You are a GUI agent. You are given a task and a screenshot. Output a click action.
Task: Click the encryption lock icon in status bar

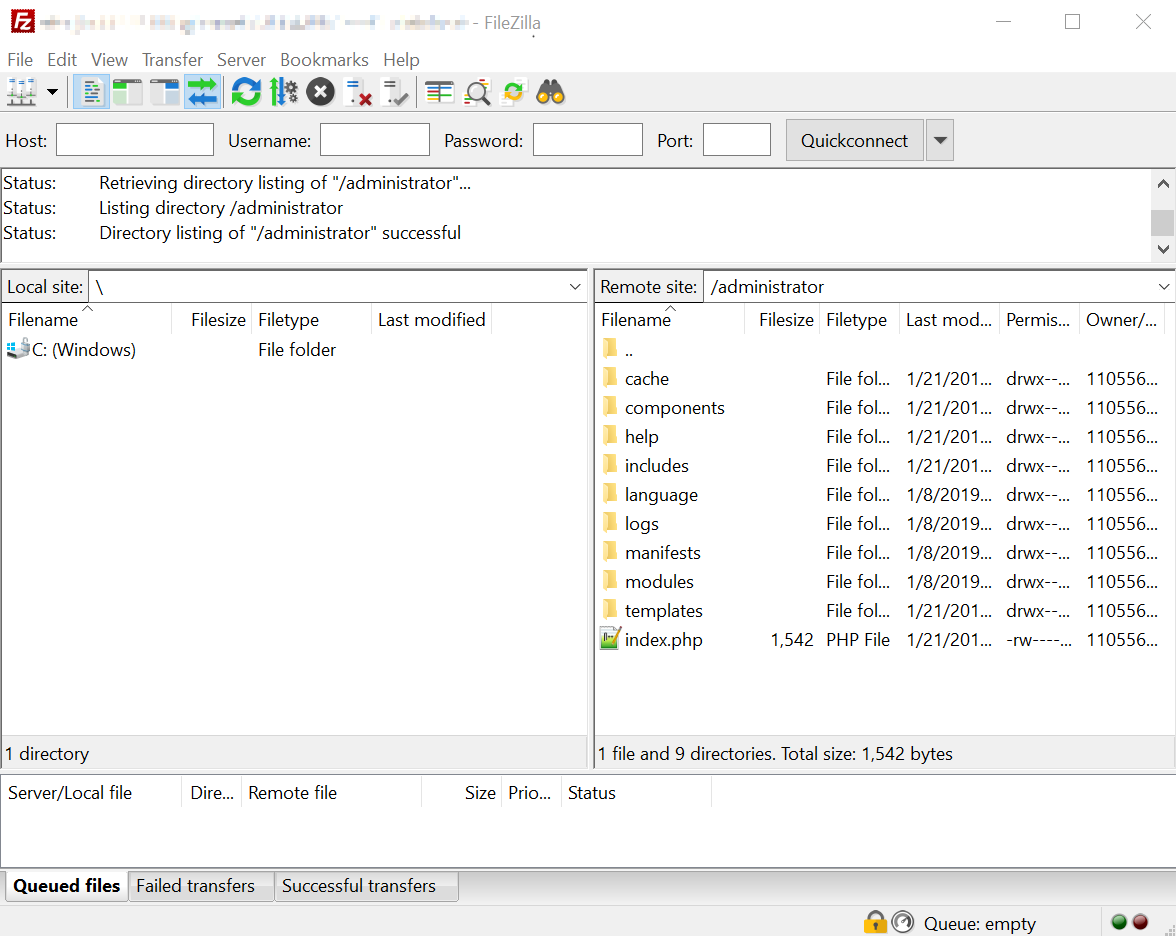[875, 922]
